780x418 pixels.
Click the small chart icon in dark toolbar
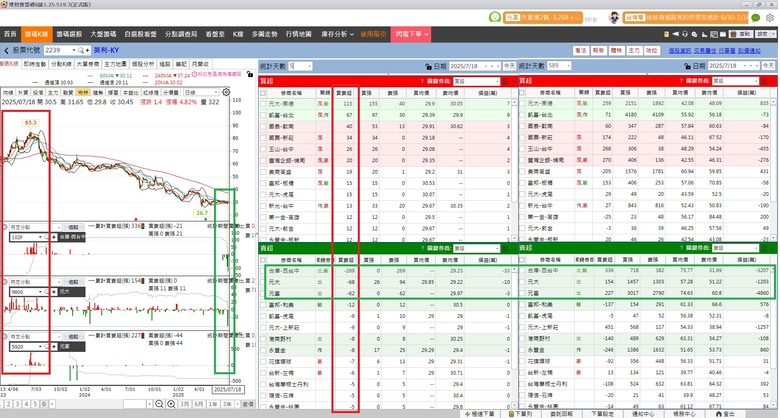click(704, 34)
